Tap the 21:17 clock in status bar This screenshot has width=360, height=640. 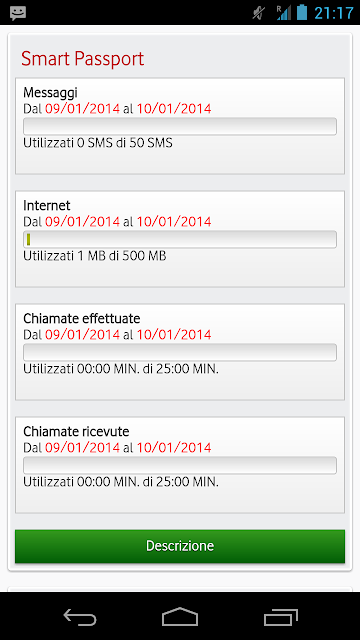coord(333,13)
